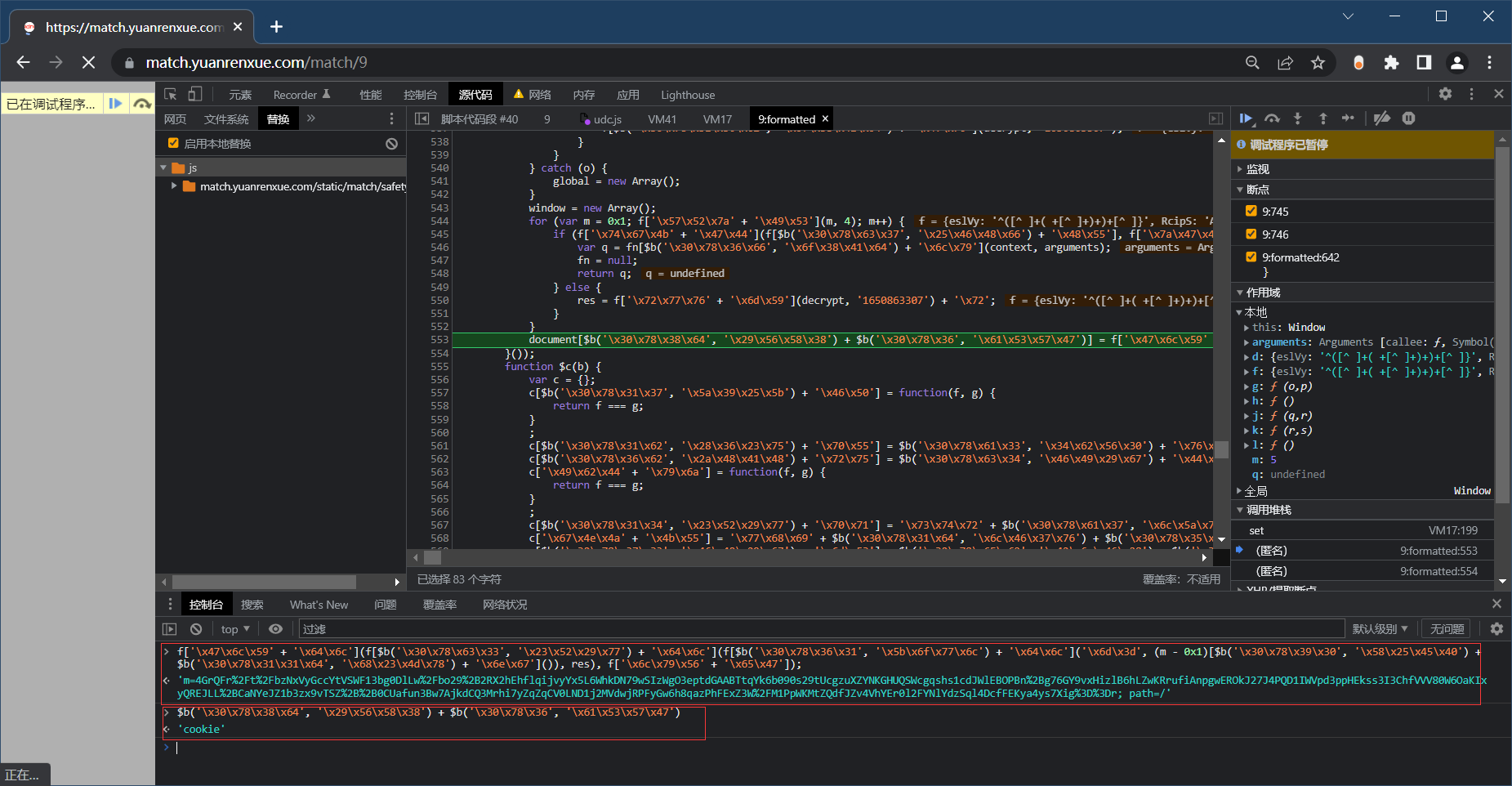1512x786 pixels.
Task: Open the Lighthouse panel tab
Action: 688,95
